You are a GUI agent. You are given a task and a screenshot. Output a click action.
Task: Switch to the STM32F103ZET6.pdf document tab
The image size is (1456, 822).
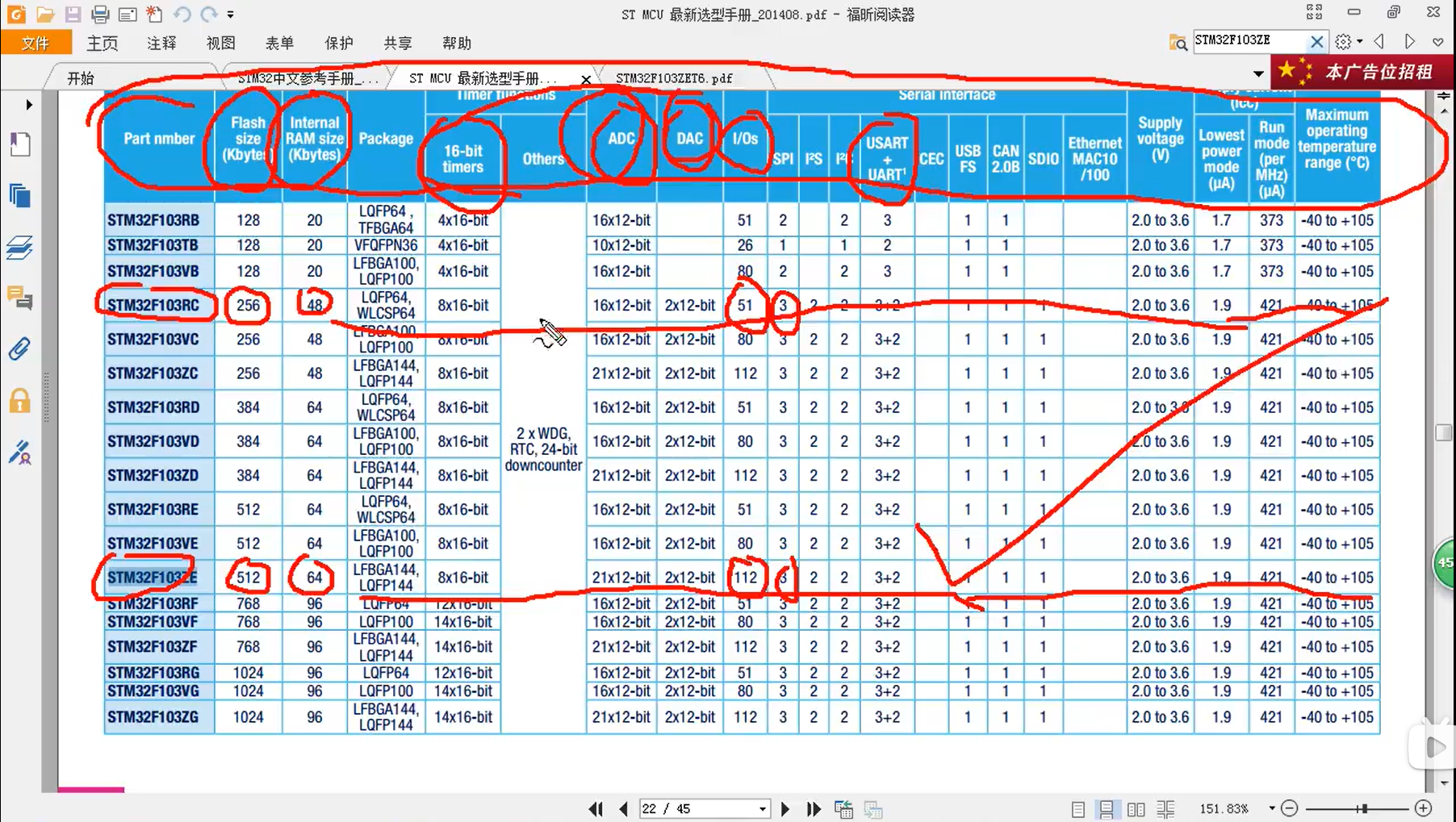[x=674, y=78]
